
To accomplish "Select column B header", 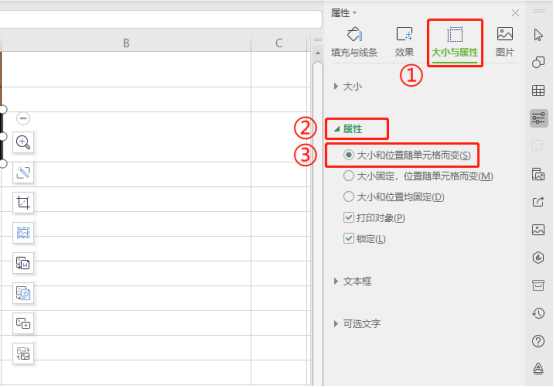I will pos(126,43).
